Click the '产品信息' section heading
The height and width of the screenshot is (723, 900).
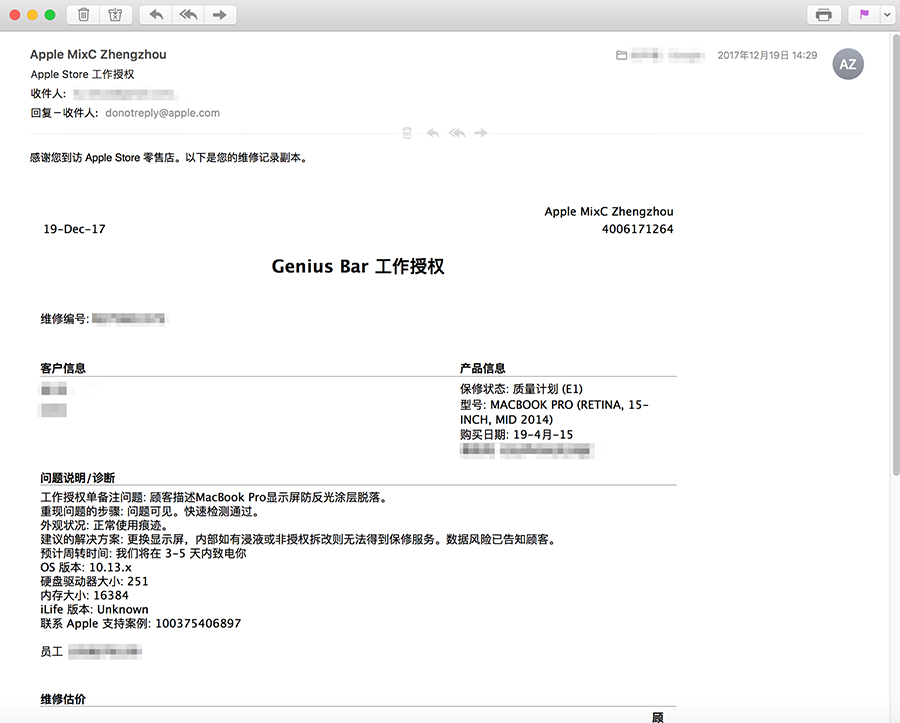pos(482,368)
